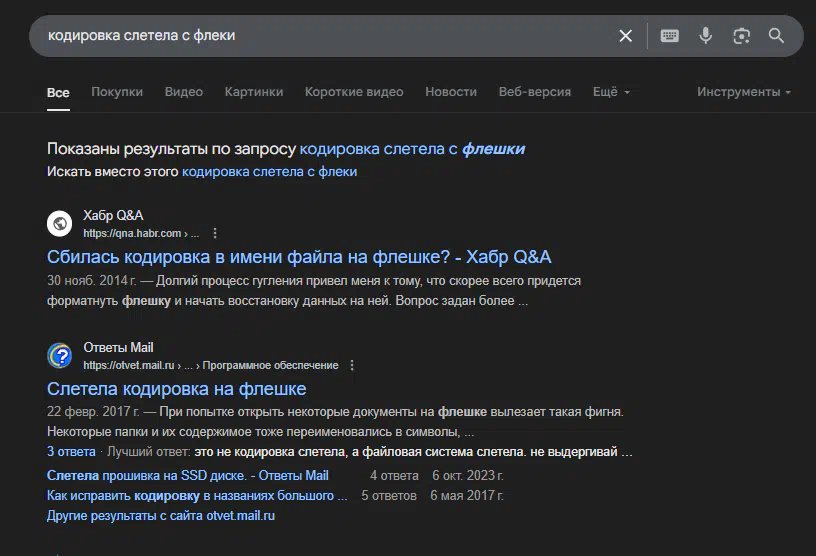Click the 4 ответа count text
Screen dimensions: 816x556
394,476
